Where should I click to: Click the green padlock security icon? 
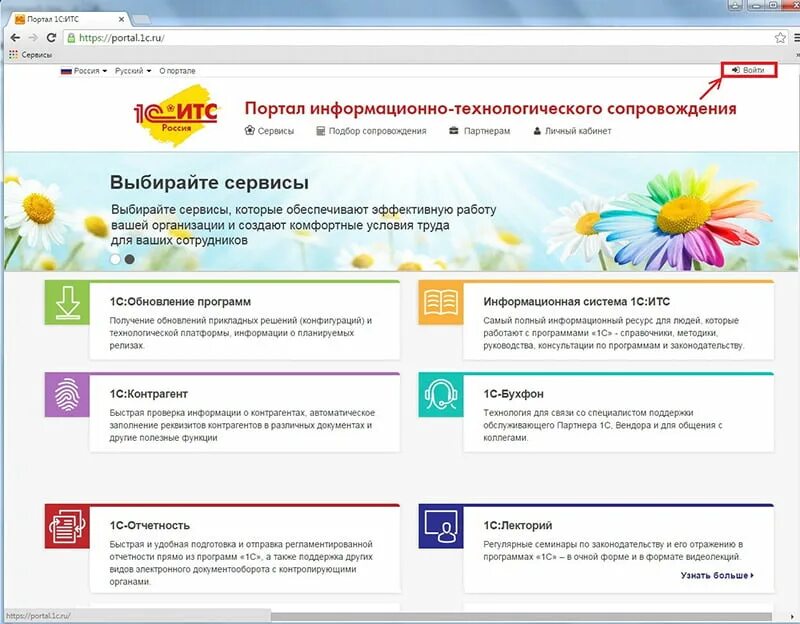[71, 38]
